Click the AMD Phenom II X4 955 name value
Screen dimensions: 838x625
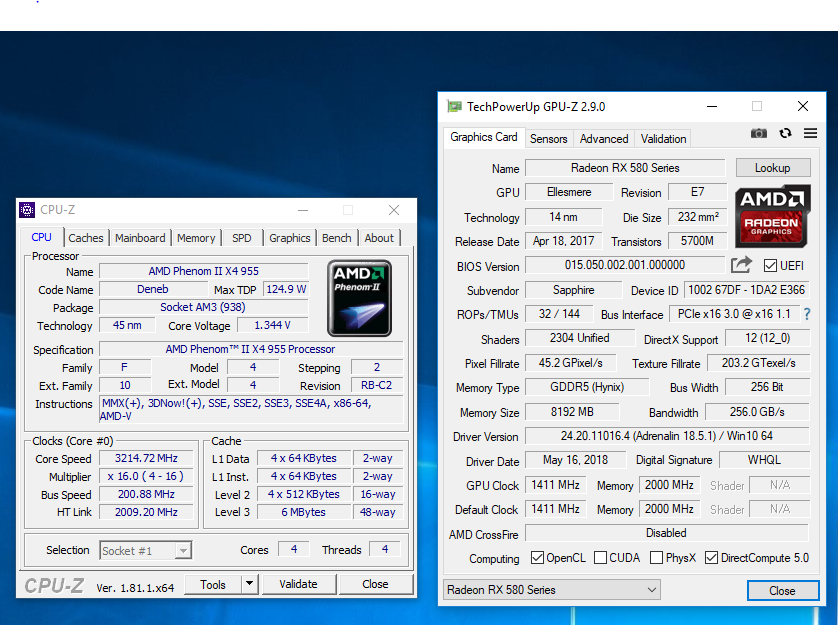click(204, 271)
